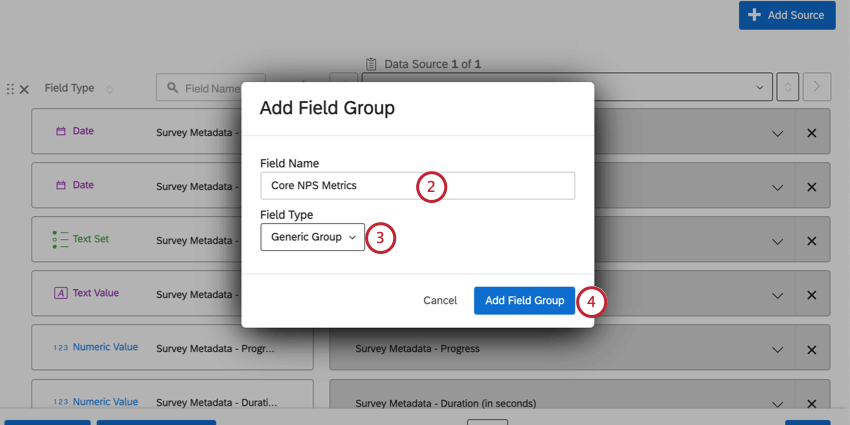Sort by the Field Type column arrows

point(109,89)
